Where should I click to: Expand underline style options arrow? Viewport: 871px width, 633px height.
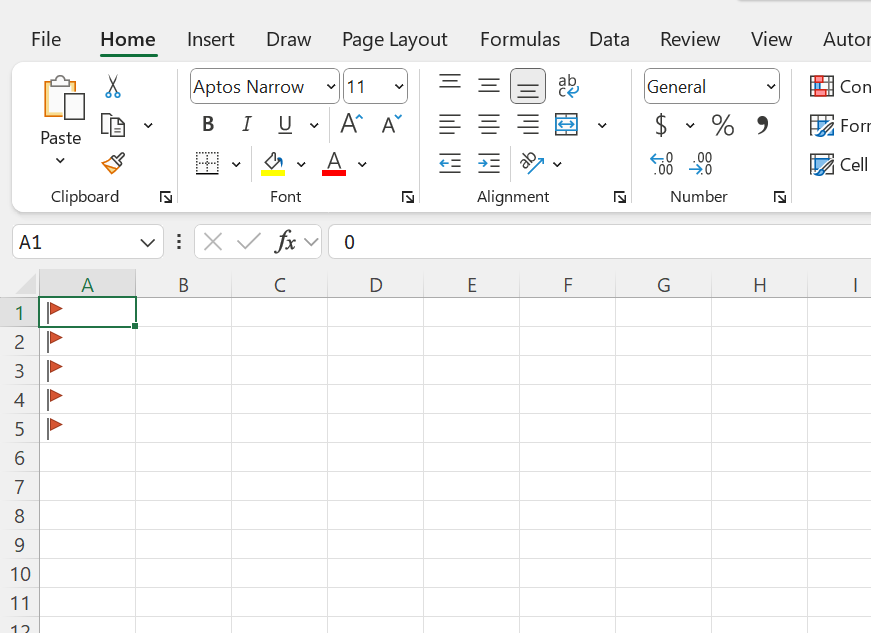pos(314,125)
